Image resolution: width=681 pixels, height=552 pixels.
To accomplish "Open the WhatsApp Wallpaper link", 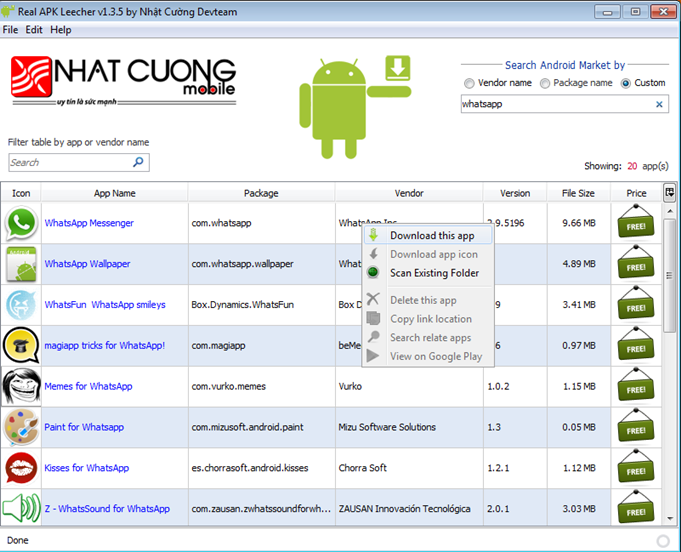I will click(x=87, y=264).
